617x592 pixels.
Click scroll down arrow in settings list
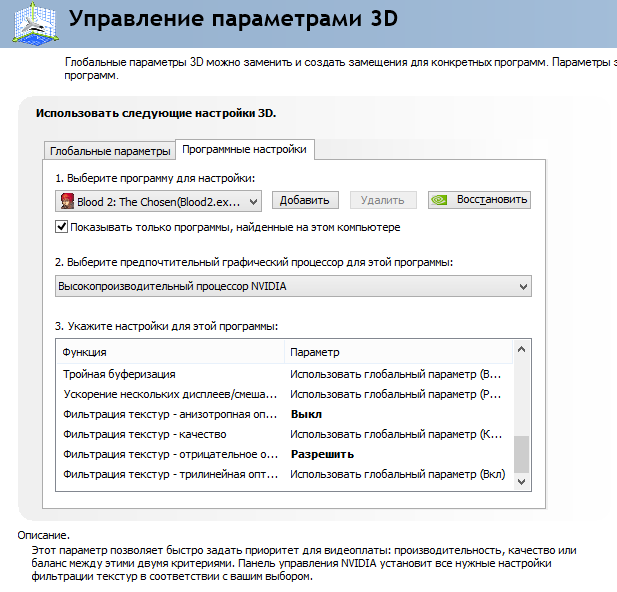[521, 481]
